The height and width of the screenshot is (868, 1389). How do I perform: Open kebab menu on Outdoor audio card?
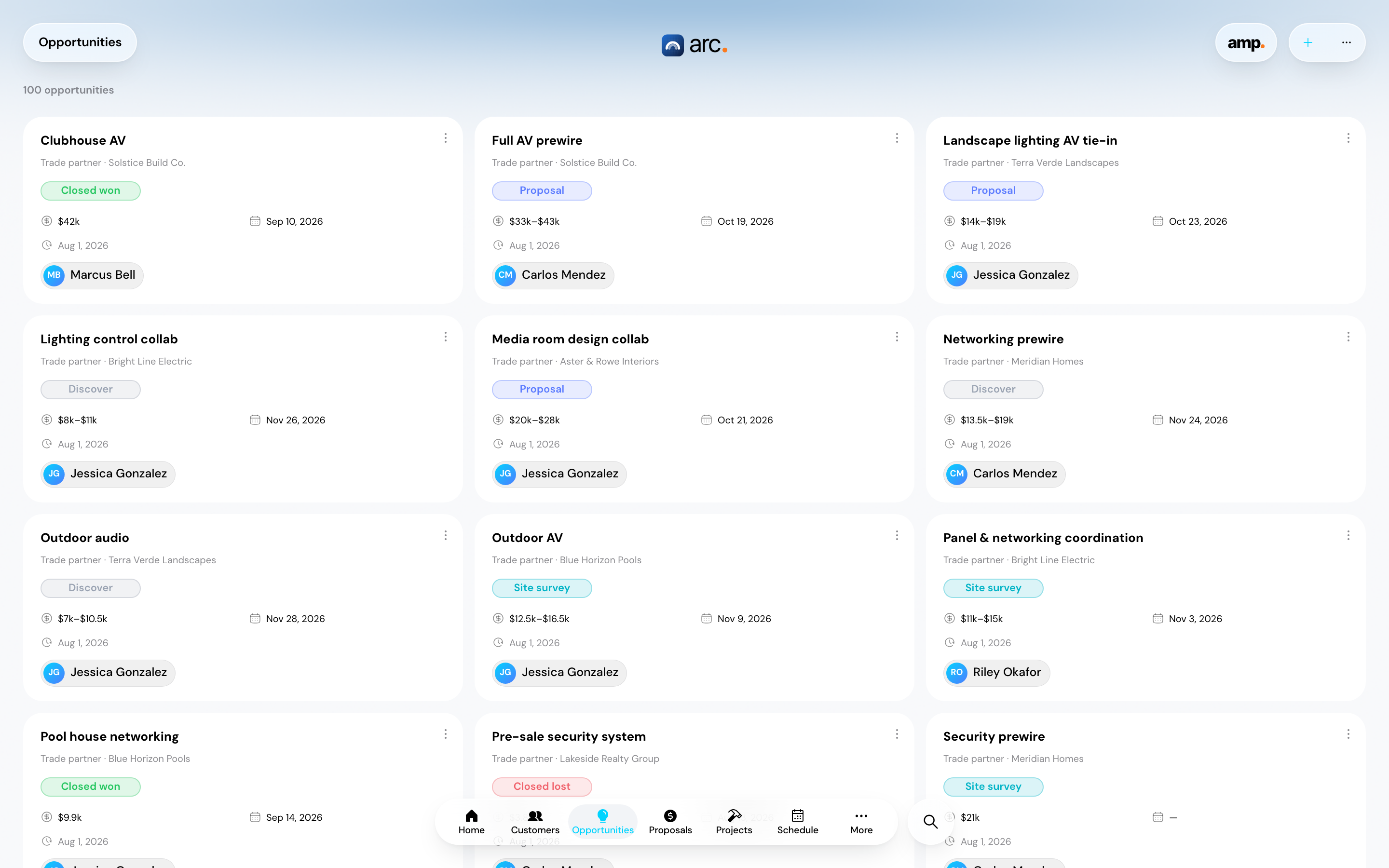point(446,536)
